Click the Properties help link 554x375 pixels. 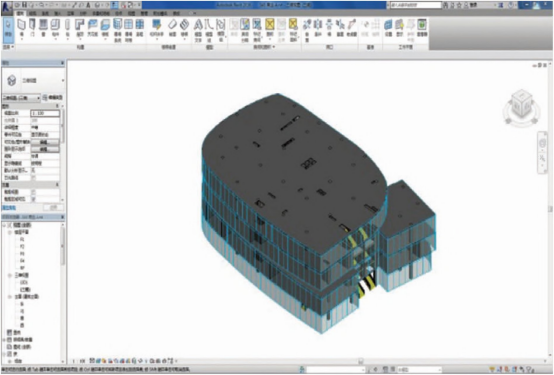(x=9, y=208)
